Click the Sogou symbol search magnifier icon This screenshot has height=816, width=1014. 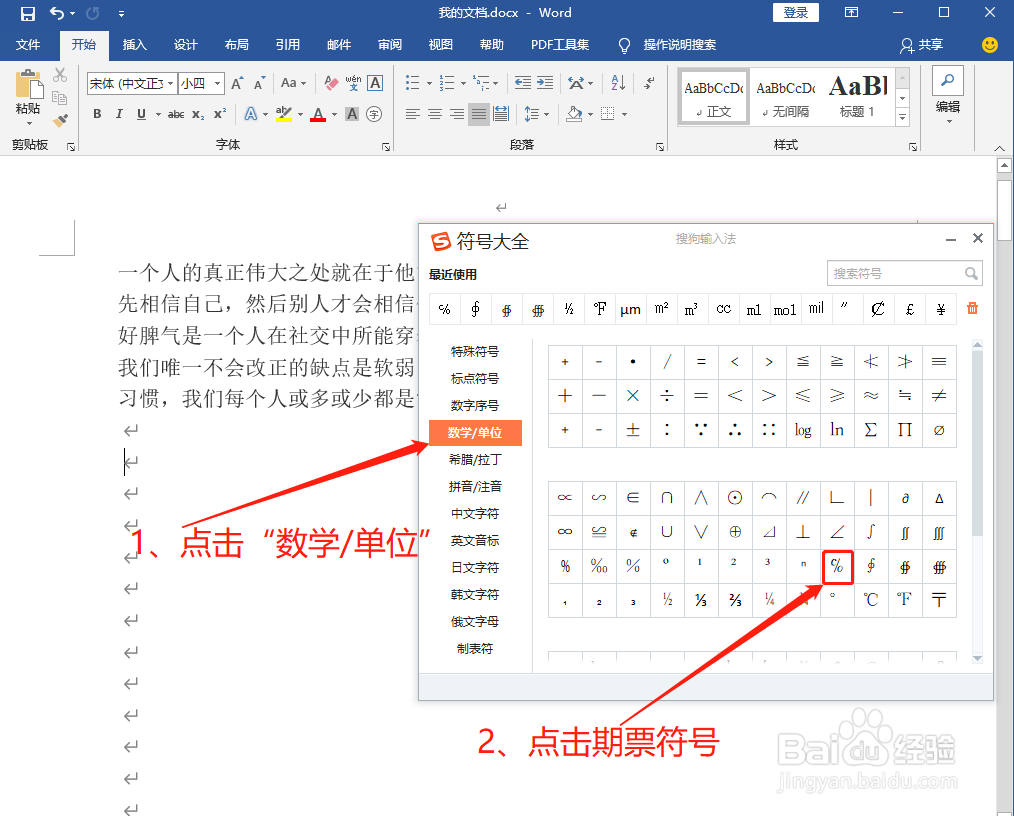coord(969,272)
